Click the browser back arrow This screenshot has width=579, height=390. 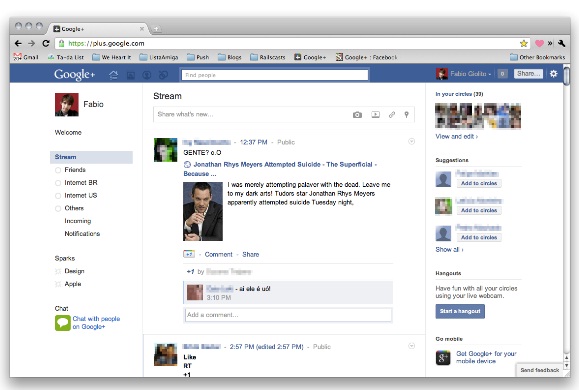18,44
